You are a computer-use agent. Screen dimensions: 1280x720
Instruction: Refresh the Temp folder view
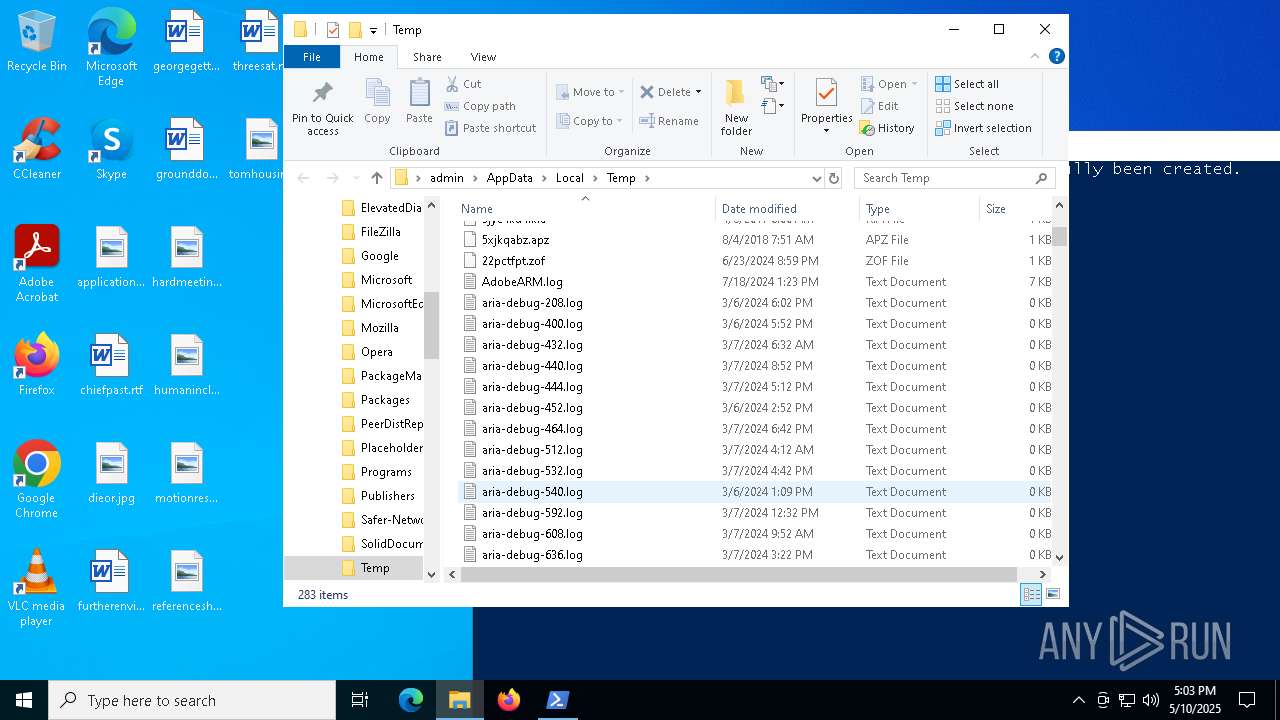point(834,178)
